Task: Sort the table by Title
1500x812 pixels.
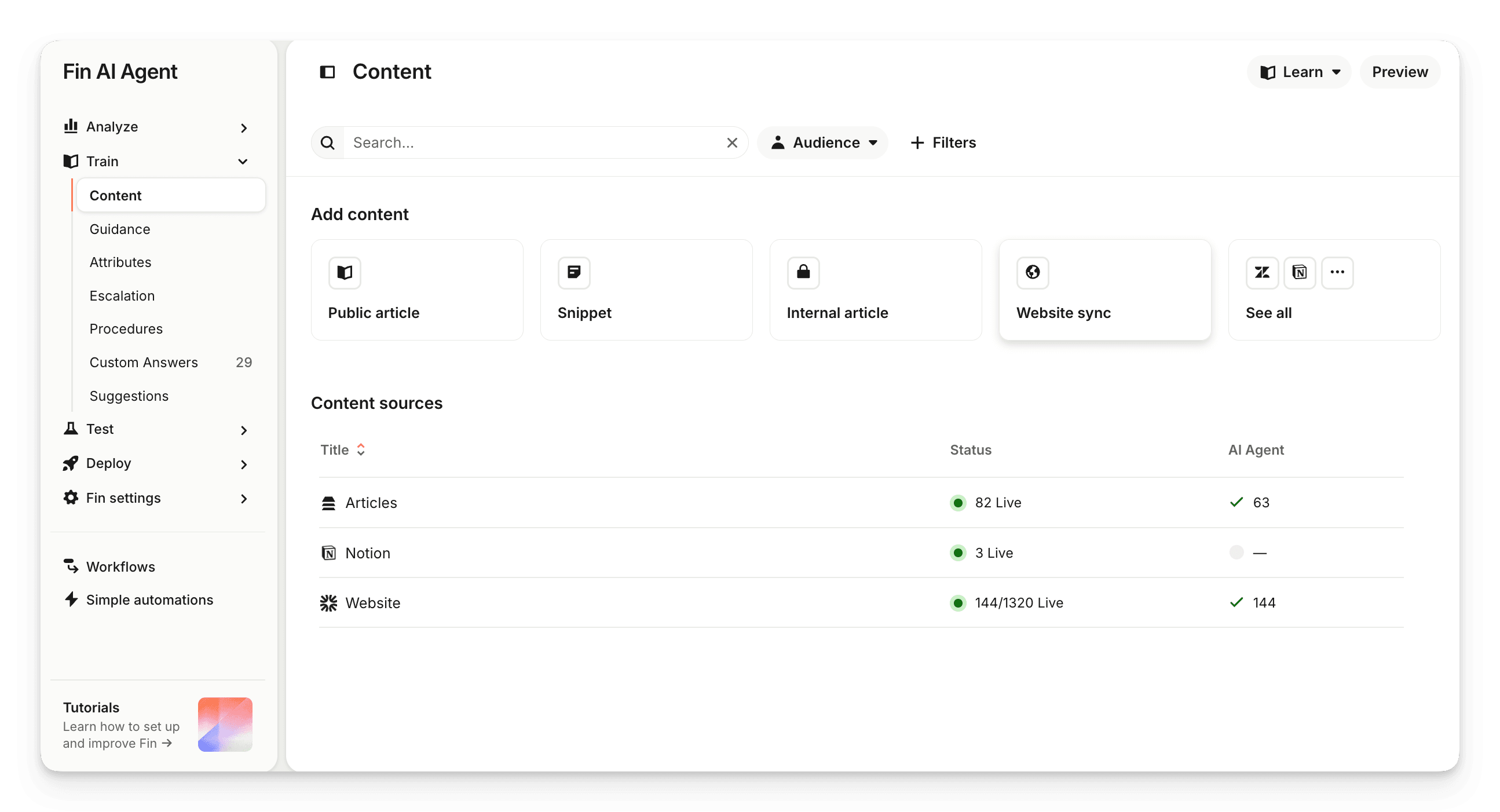Action: point(343,449)
